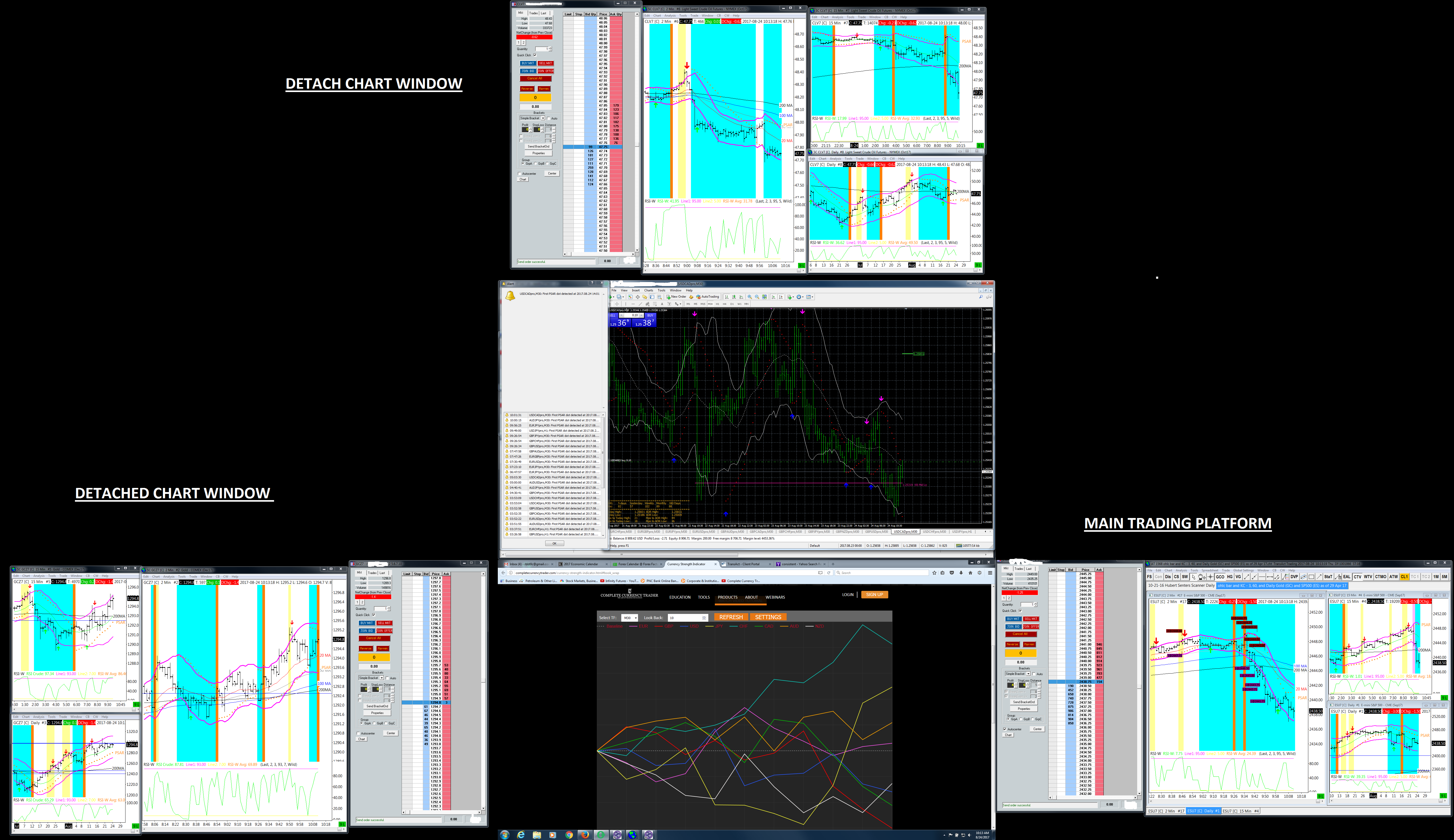This screenshot has width=1454, height=840.
Task: Click the zoom out magnifier in MetaTrader
Action: [x=757, y=297]
